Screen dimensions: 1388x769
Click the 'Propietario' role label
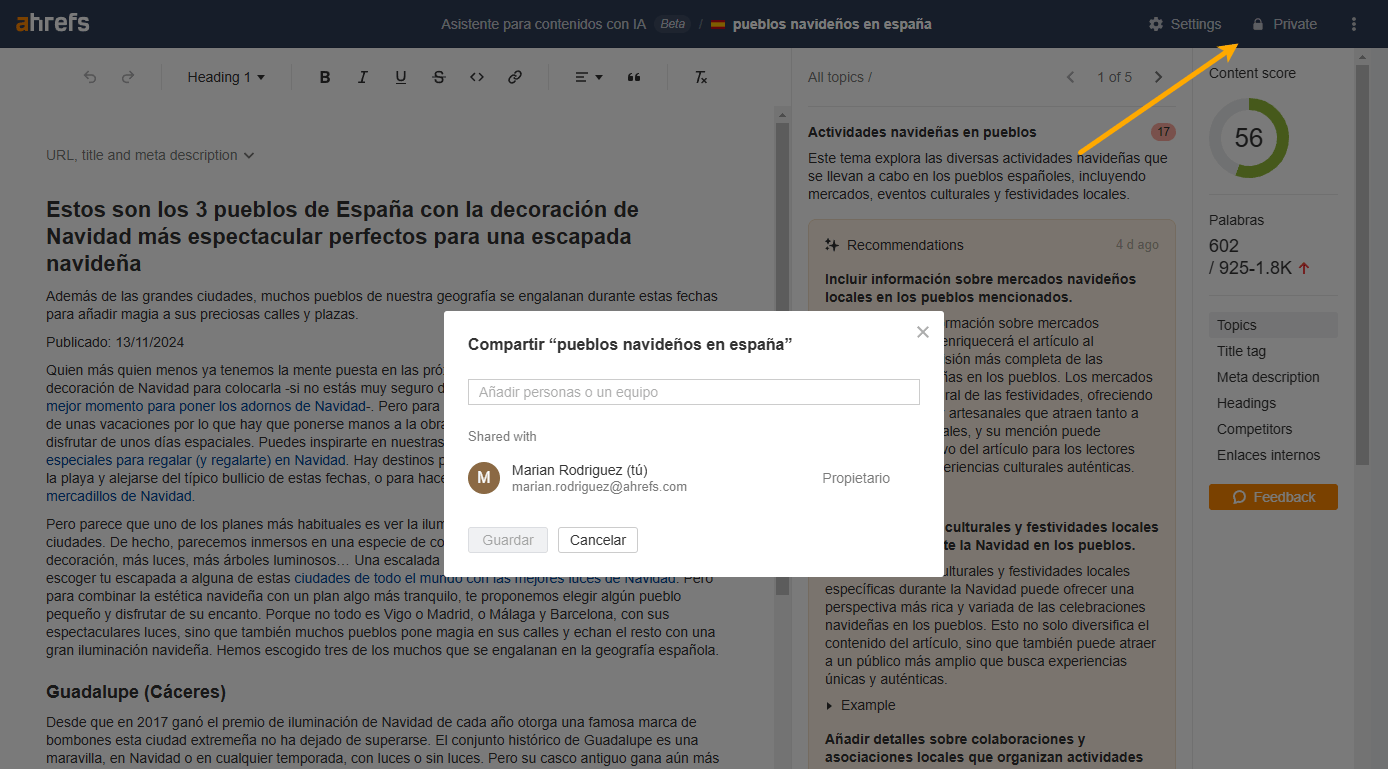(856, 478)
